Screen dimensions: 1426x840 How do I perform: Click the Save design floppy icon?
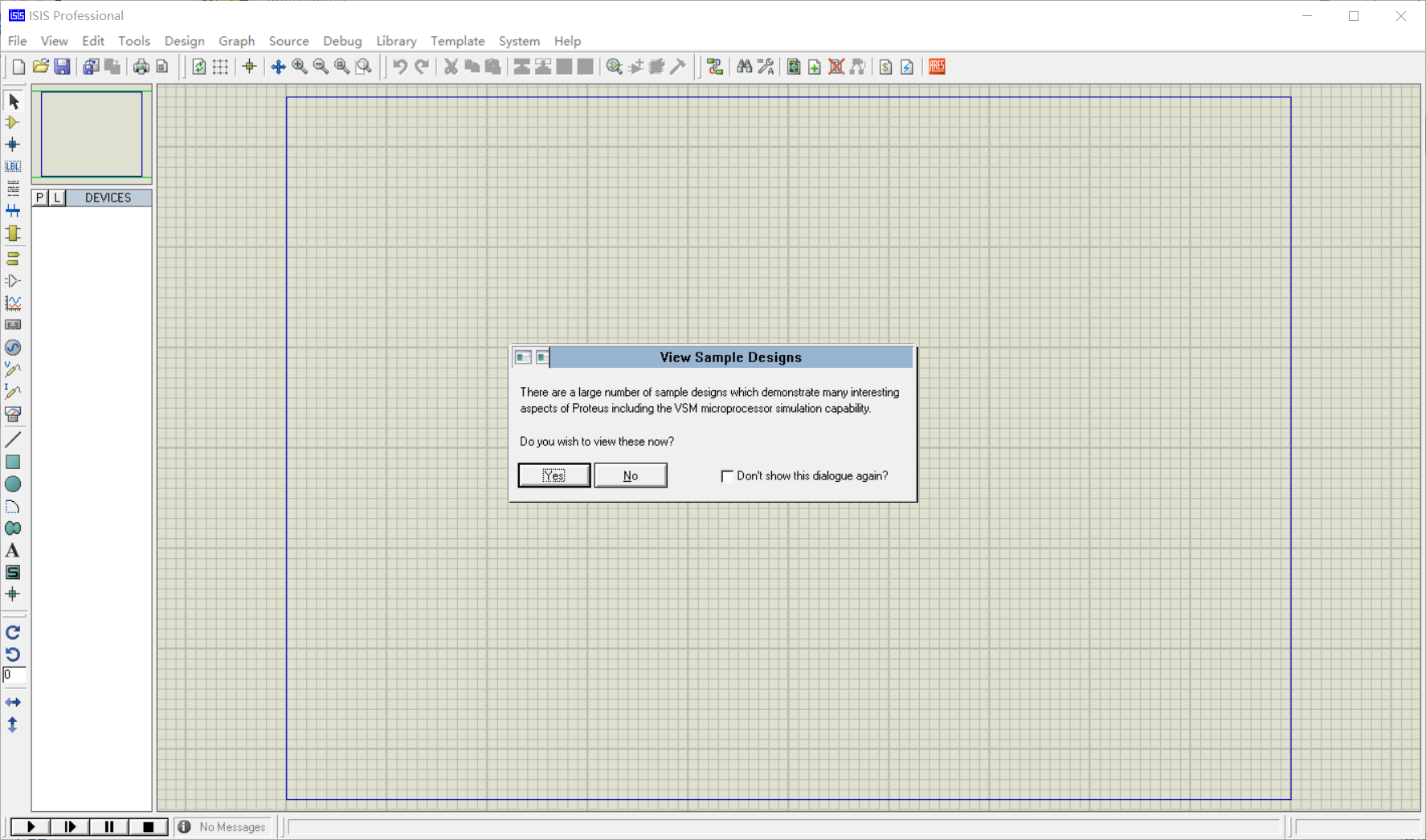[62, 67]
